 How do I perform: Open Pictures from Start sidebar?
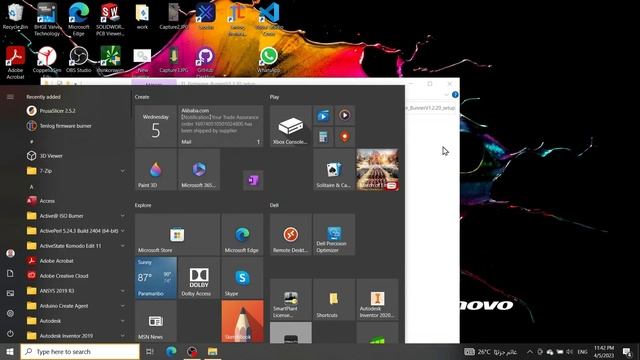(10, 293)
